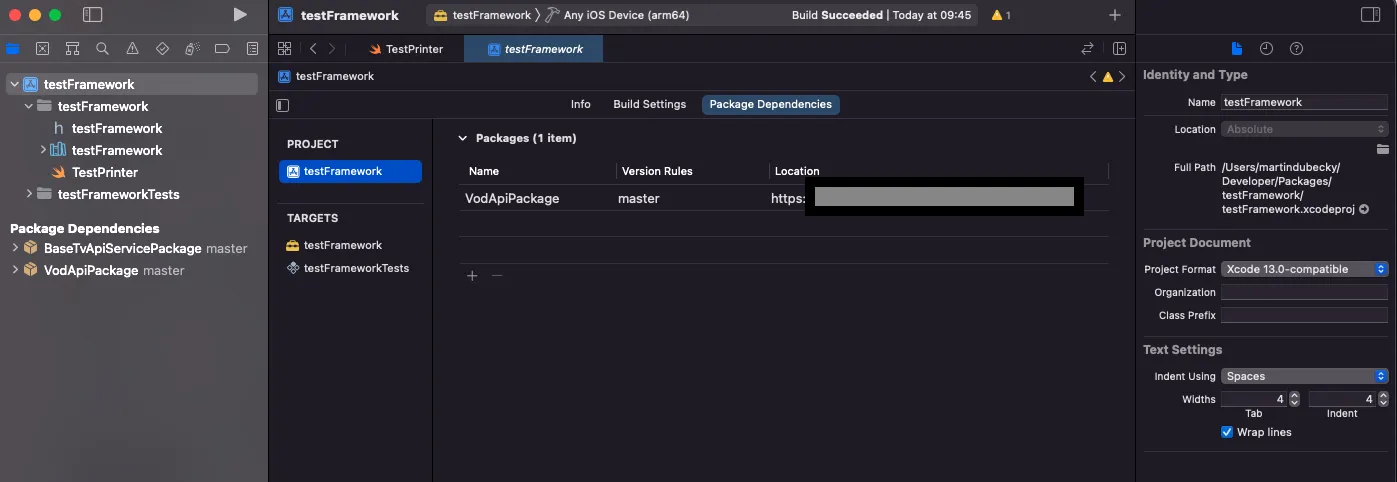Select testFramework scheme in toolbar
This screenshot has width=1397, height=482.
click(482, 15)
